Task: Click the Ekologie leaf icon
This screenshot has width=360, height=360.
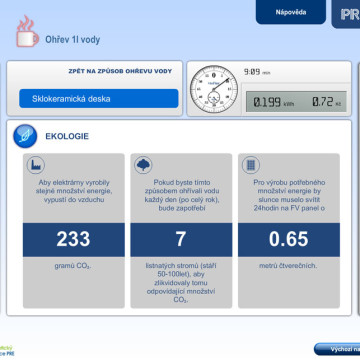Action: [25, 136]
